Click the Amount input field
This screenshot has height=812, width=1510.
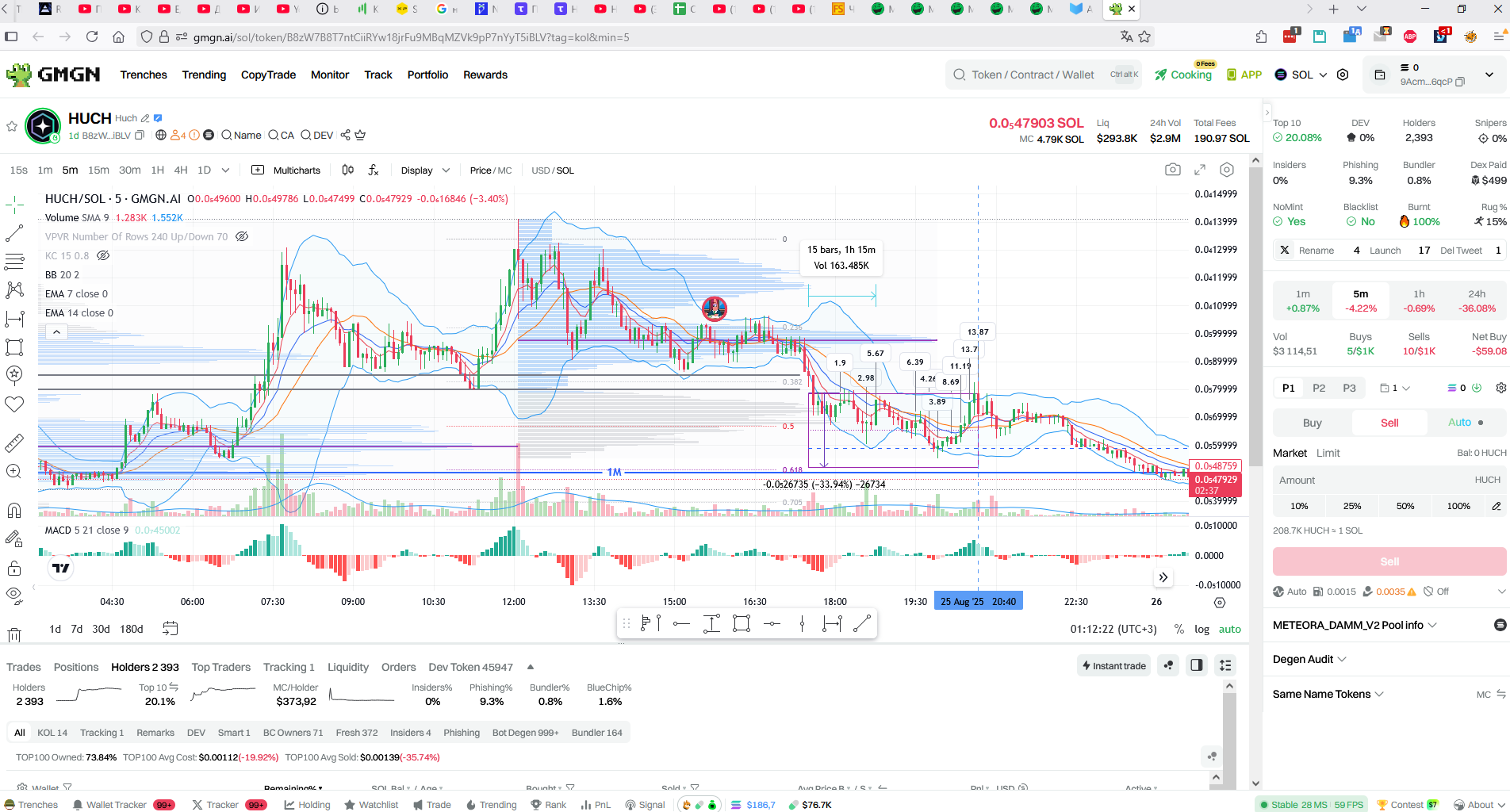click(1389, 480)
